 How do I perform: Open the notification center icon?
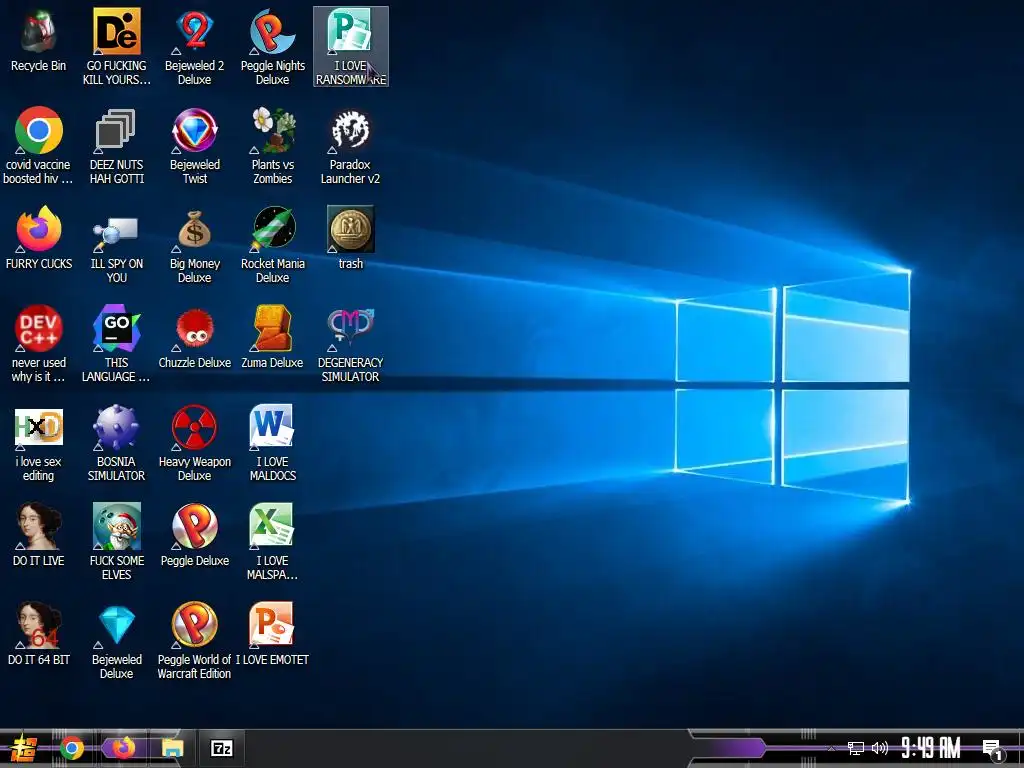993,750
